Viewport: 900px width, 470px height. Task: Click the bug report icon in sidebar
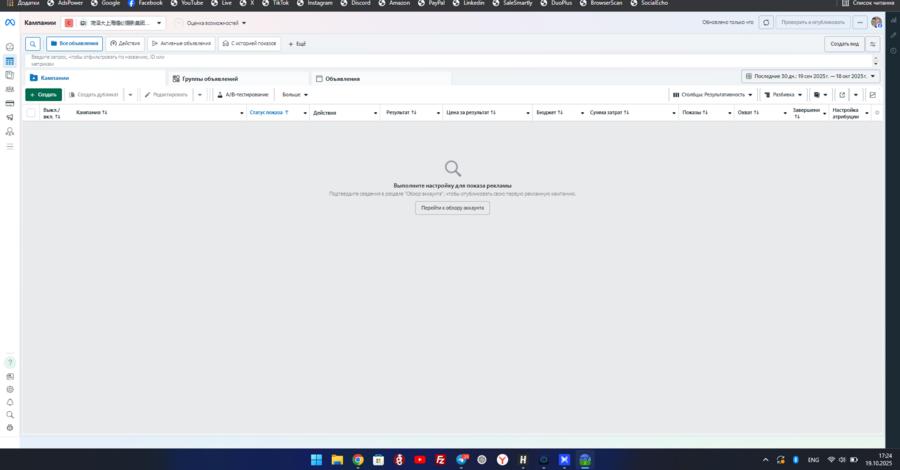pos(10,428)
